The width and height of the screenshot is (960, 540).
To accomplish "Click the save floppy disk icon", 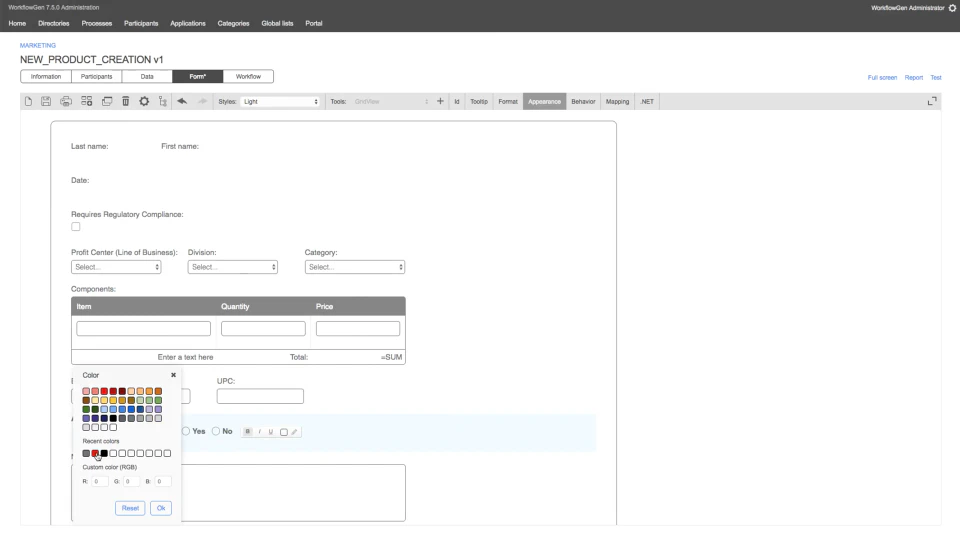I will coord(46,102).
